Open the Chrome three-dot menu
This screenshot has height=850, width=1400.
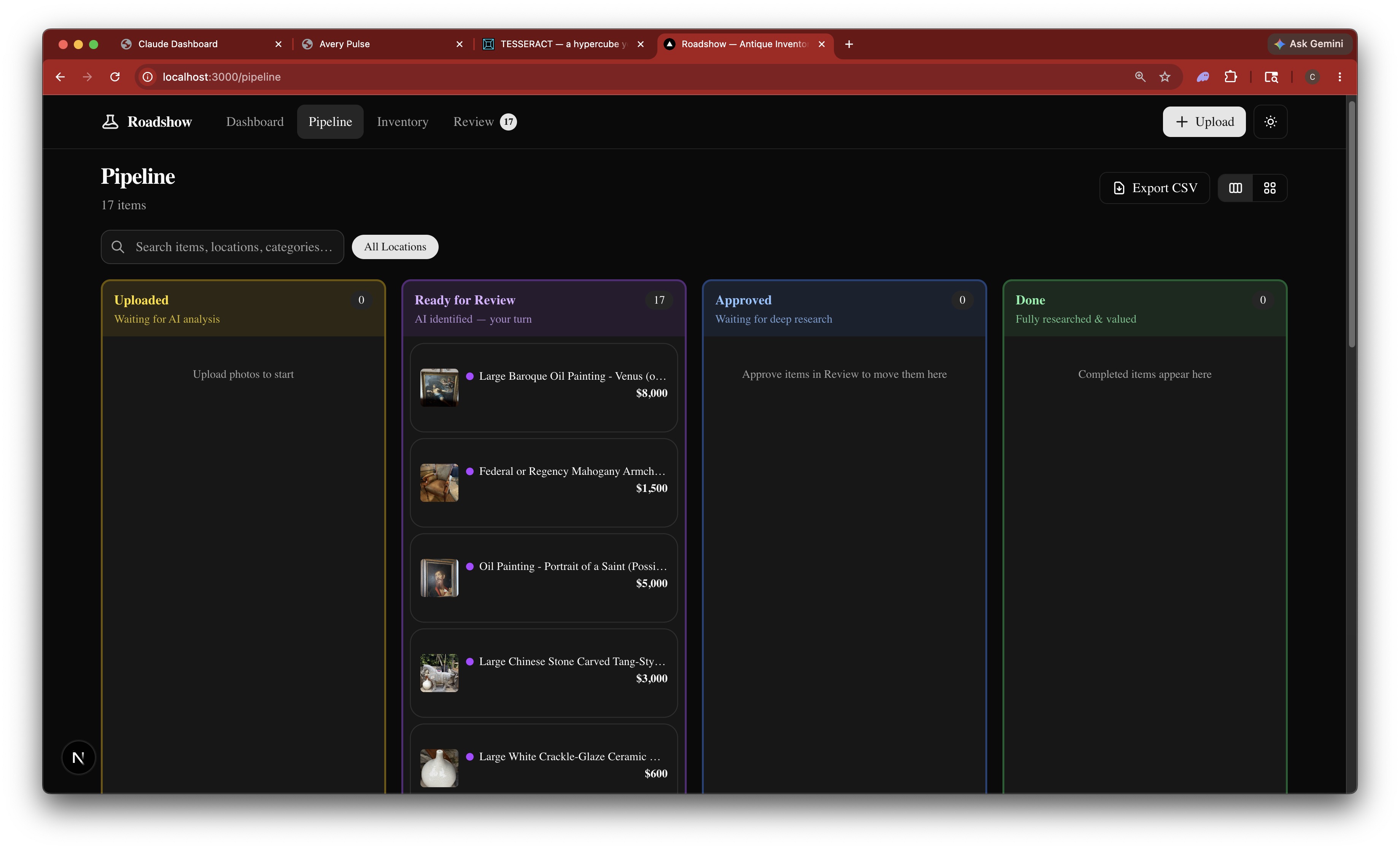click(1340, 77)
